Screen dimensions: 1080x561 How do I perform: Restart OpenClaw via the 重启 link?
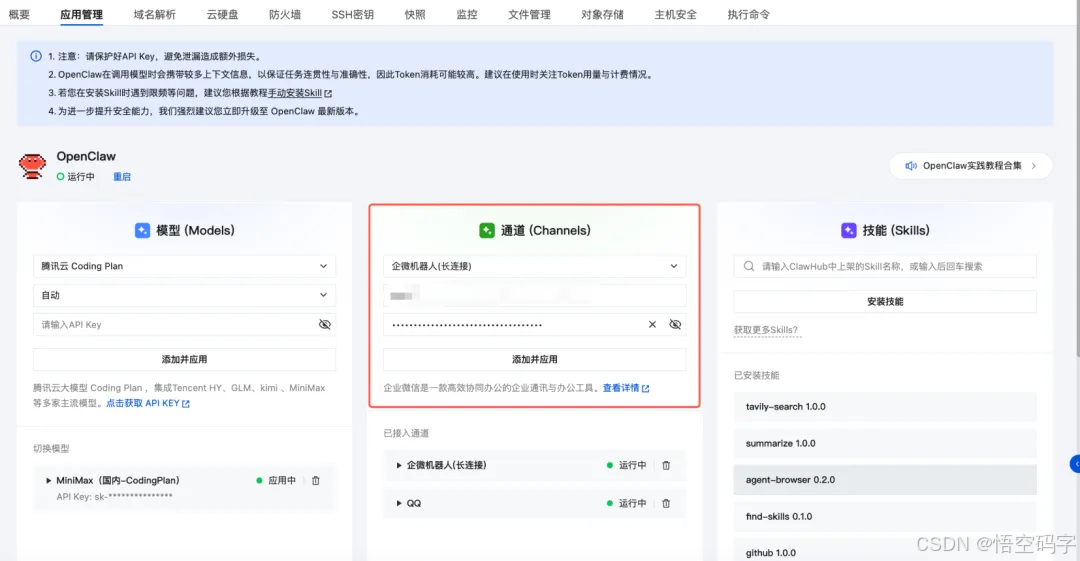pyautogui.click(x=122, y=177)
